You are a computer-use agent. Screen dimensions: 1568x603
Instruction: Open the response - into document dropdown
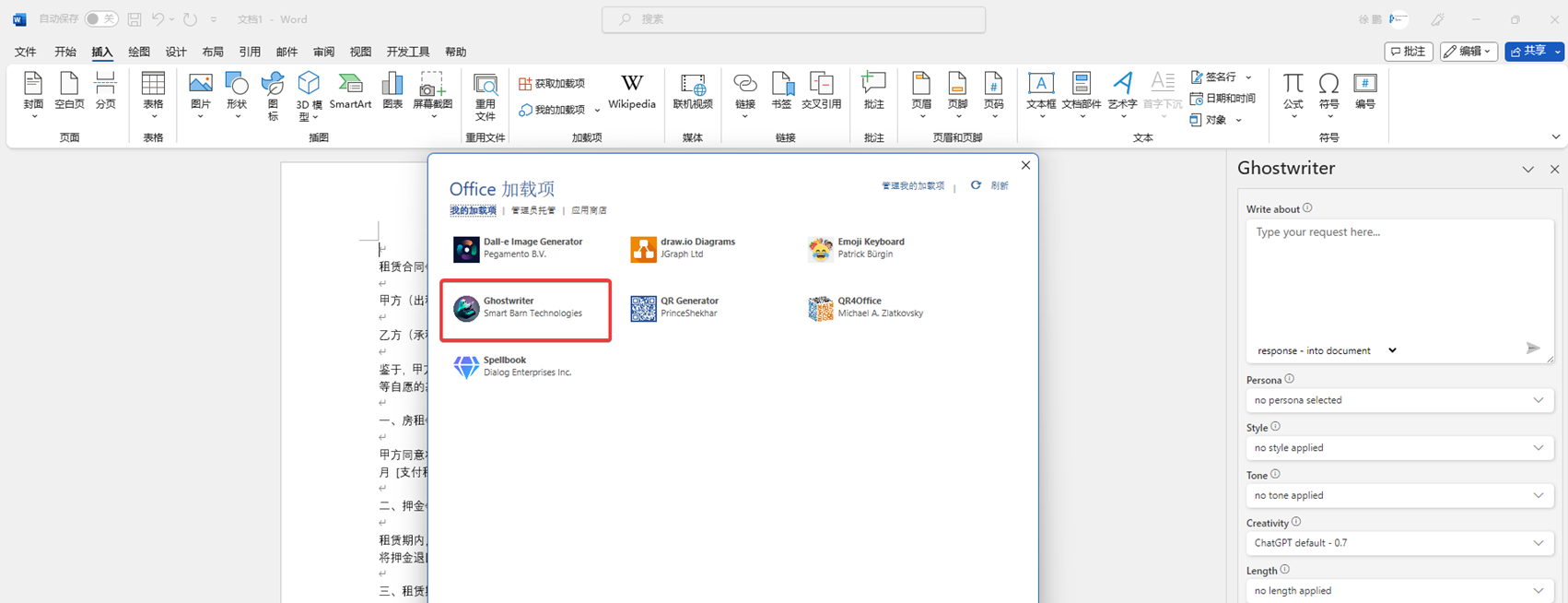[1327, 350]
